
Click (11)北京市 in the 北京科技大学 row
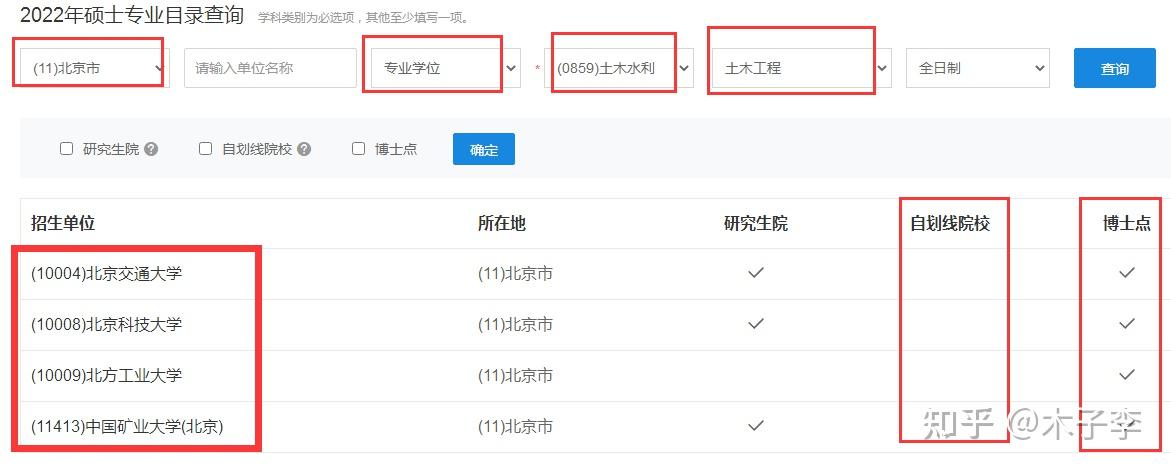pos(515,325)
